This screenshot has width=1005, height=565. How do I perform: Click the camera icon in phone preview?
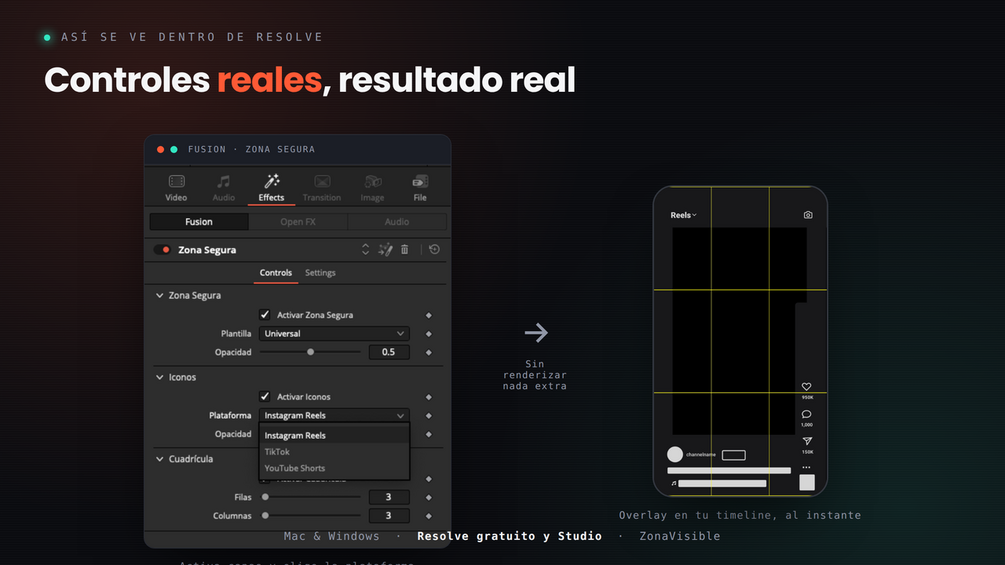[x=808, y=215]
